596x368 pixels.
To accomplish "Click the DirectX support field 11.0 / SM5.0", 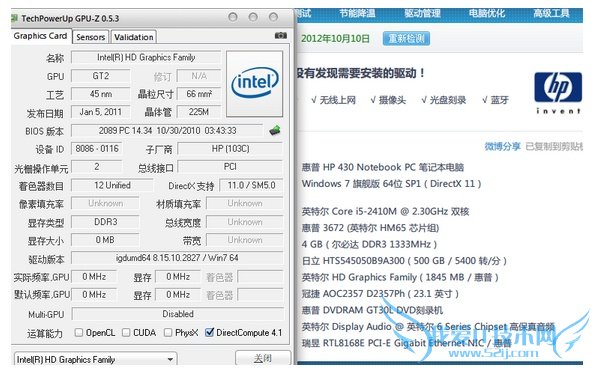I will click(251, 185).
